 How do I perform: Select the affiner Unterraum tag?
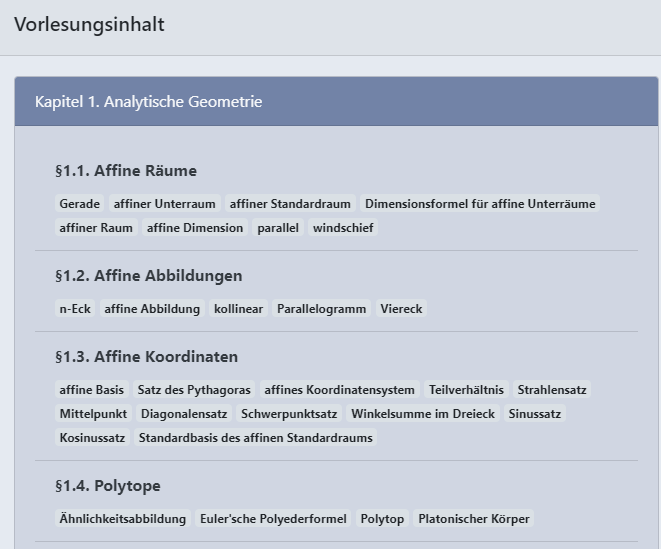165,204
